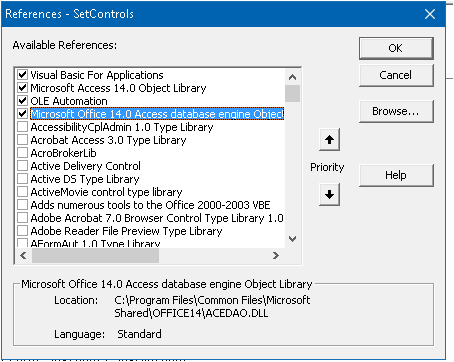The width and height of the screenshot is (454, 362).
Task: Enable AcroBrokerLib reference checkbox
Action: [22, 153]
